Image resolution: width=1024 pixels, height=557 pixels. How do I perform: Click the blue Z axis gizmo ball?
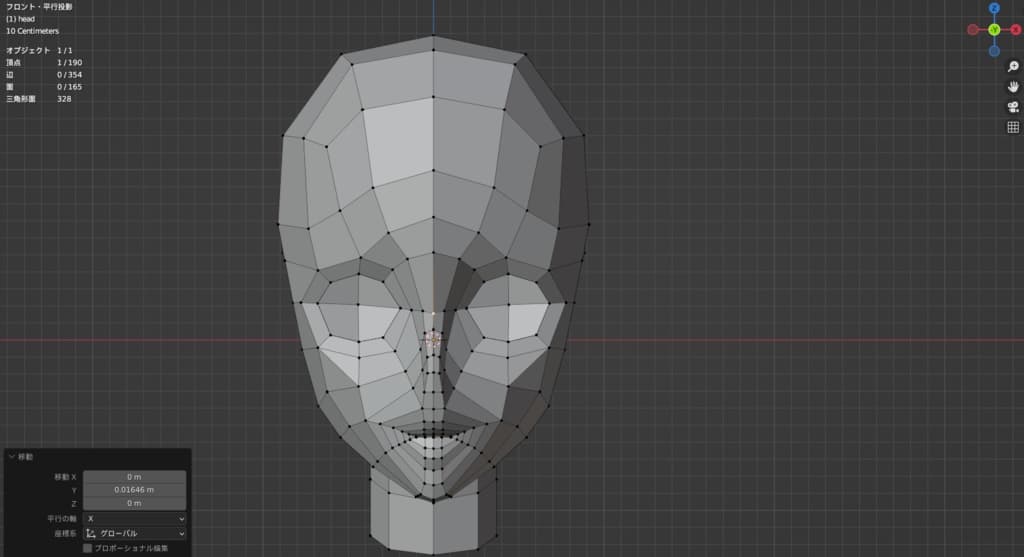[994, 8]
